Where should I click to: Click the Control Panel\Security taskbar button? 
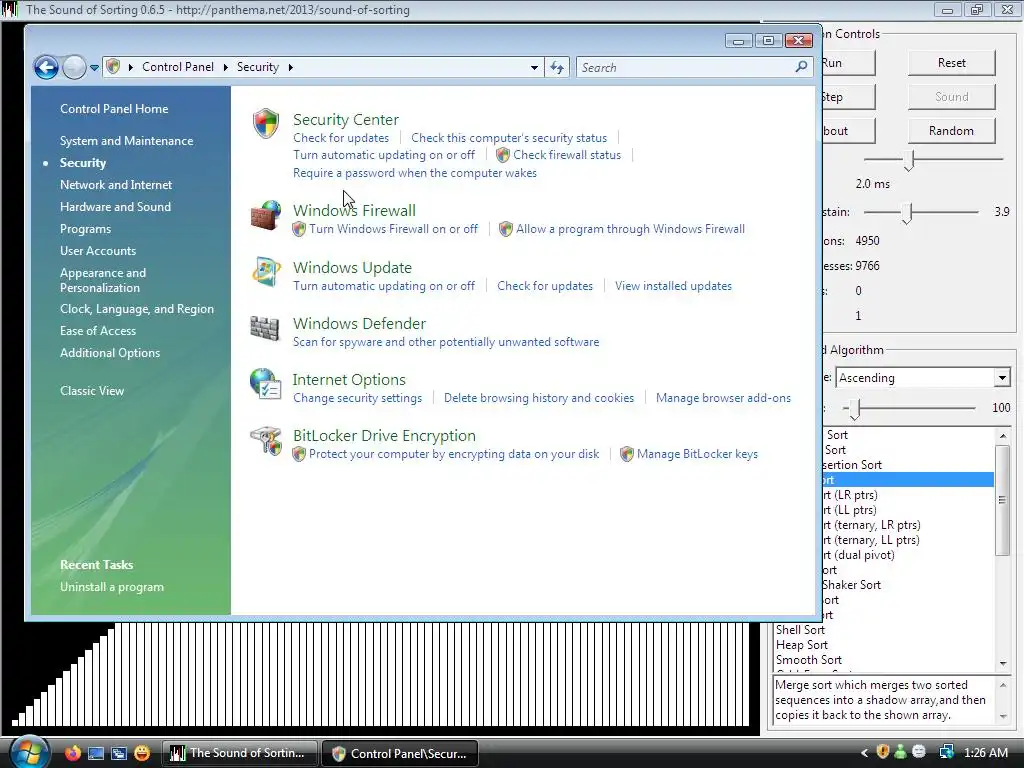click(400, 753)
